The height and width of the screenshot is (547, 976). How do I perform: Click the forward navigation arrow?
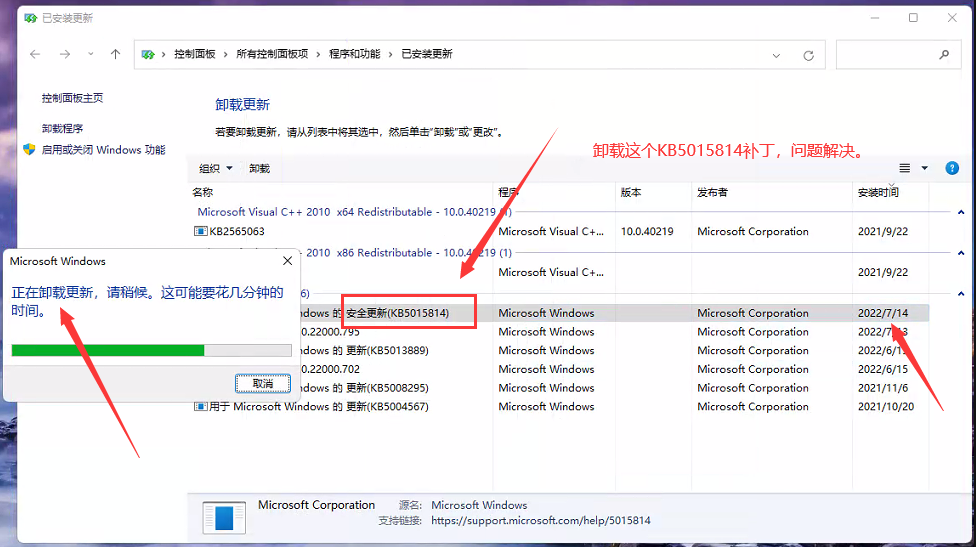pyautogui.click(x=65, y=55)
